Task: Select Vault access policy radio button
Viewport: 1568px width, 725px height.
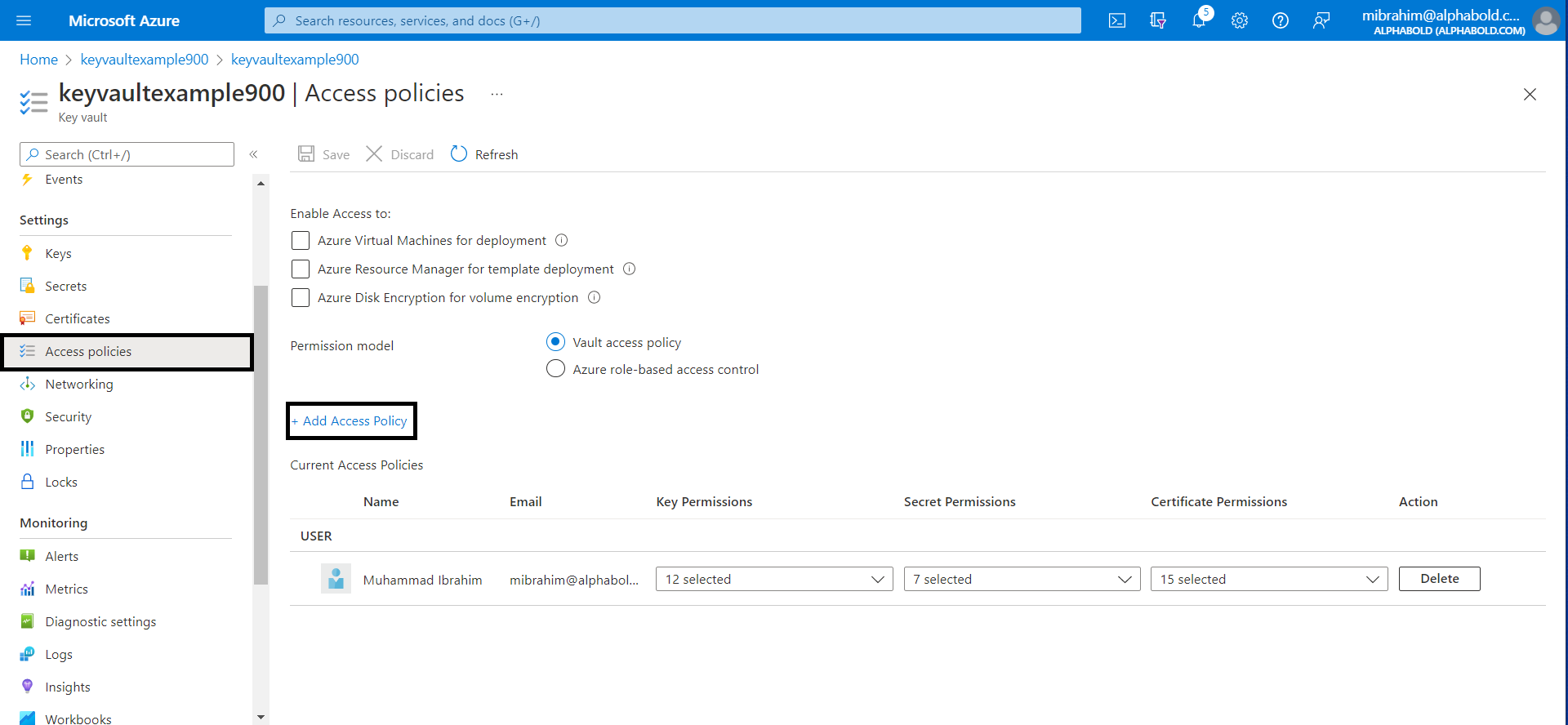Action: tap(555, 341)
